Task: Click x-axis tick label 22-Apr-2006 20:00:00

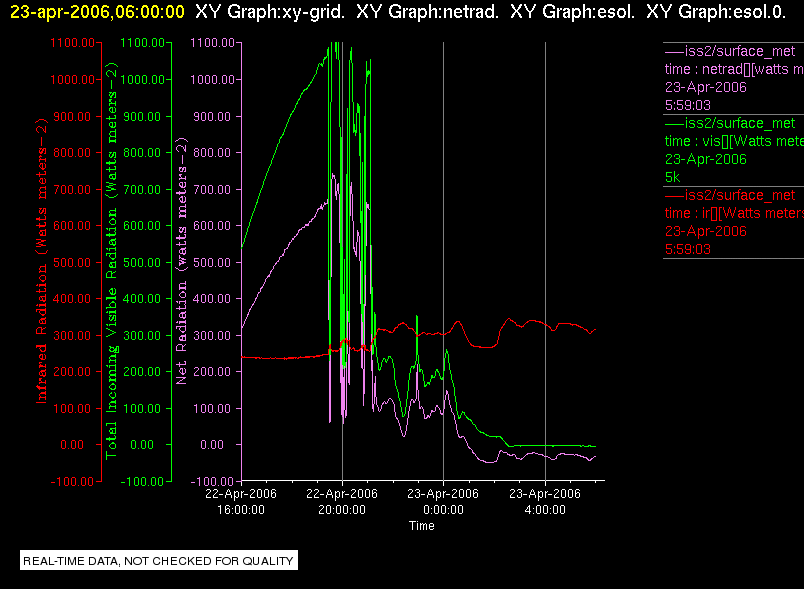Action: 342,502
